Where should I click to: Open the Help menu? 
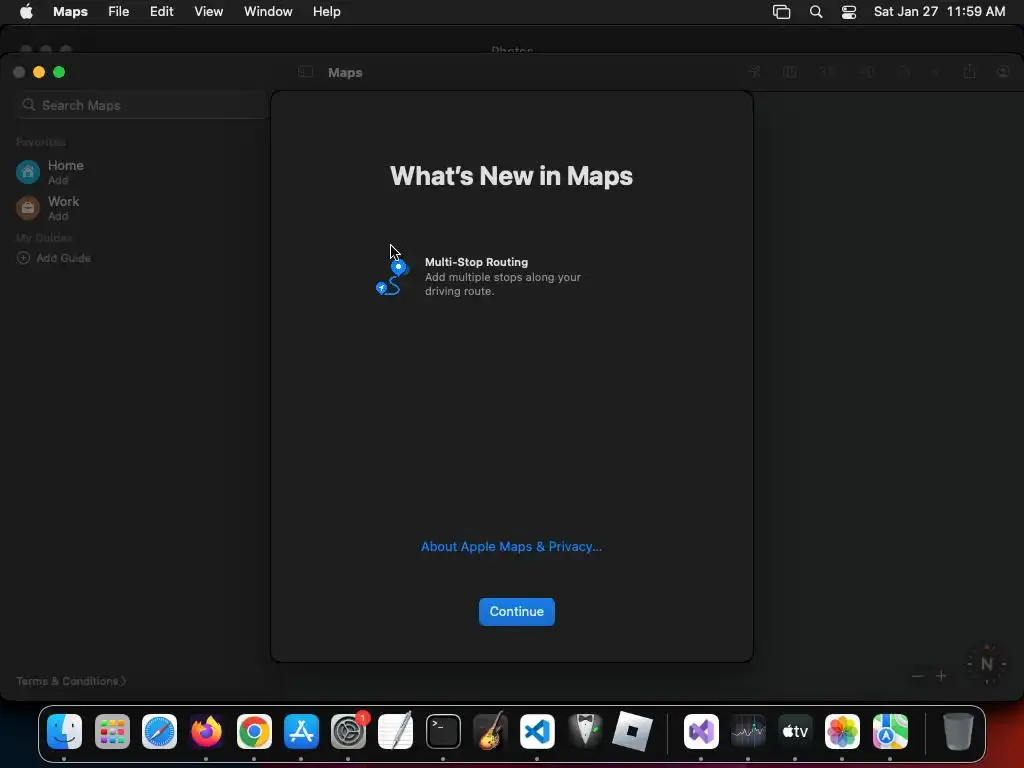coord(327,12)
